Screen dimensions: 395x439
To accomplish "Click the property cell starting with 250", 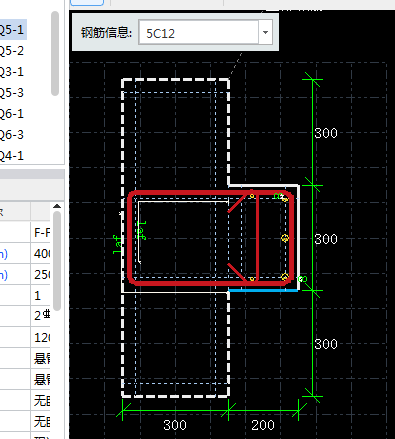I will [41, 275].
